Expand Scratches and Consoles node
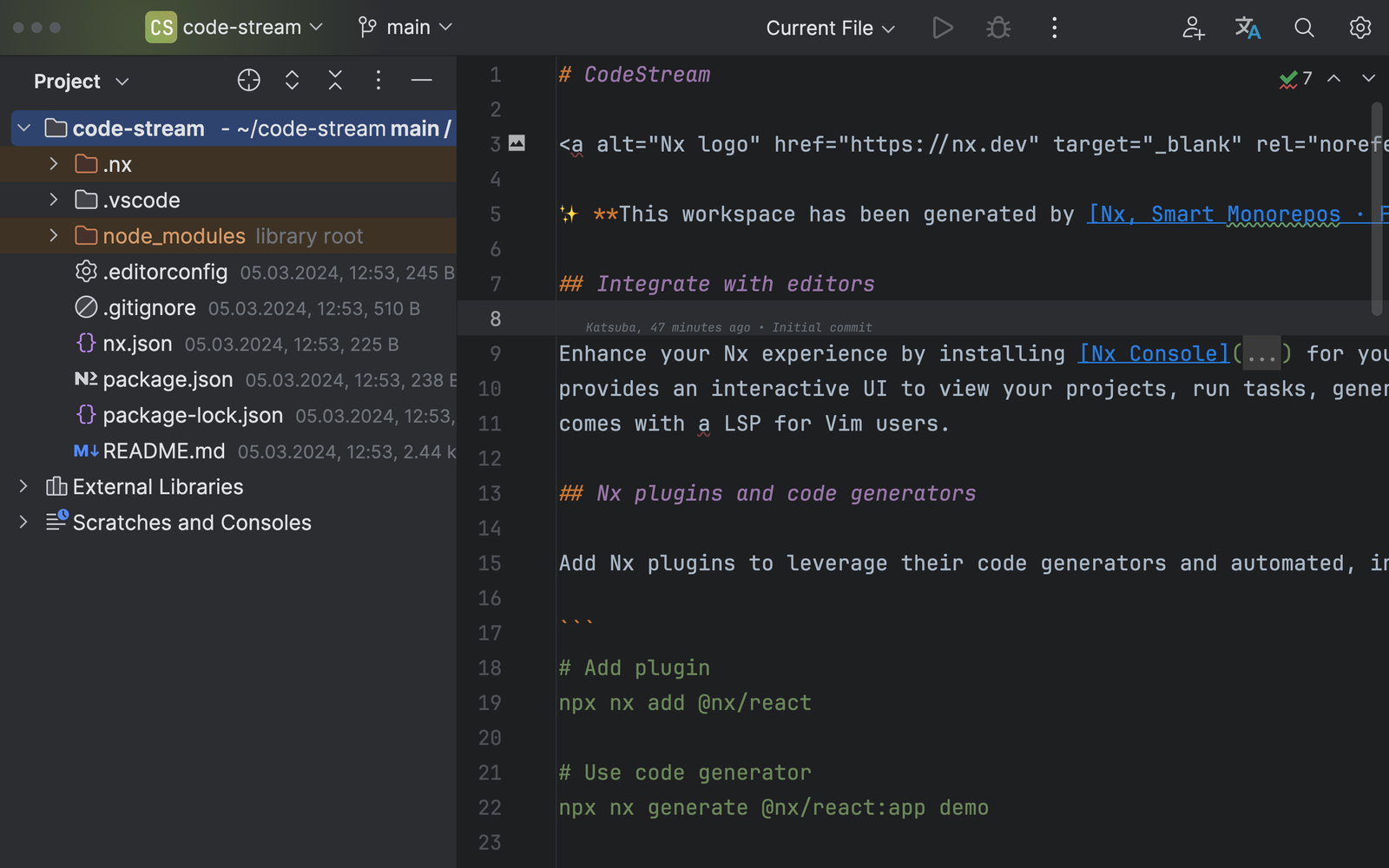The image size is (1389, 868). pyautogui.click(x=23, y=522)
